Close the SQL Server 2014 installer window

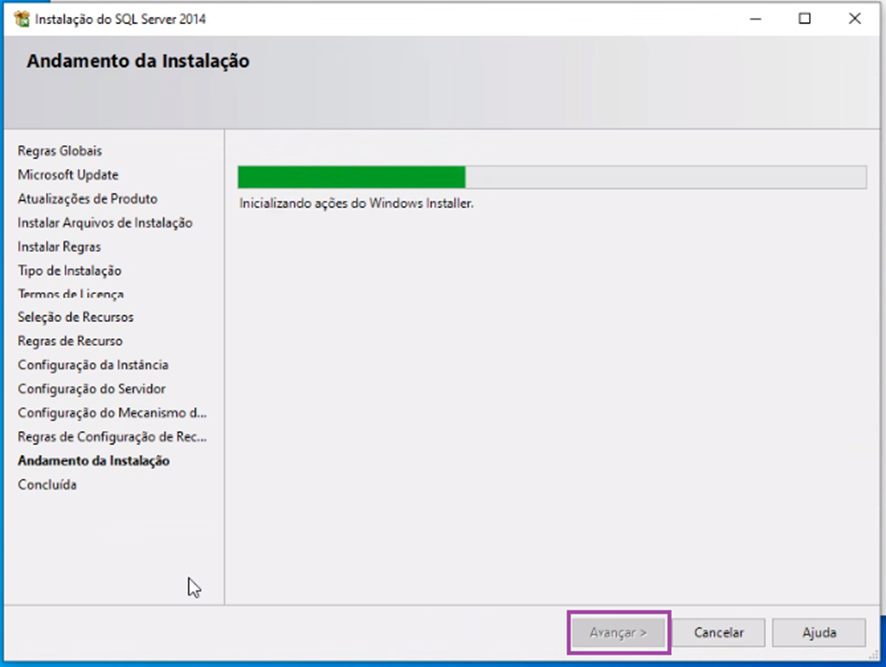(x=854, y=19)
